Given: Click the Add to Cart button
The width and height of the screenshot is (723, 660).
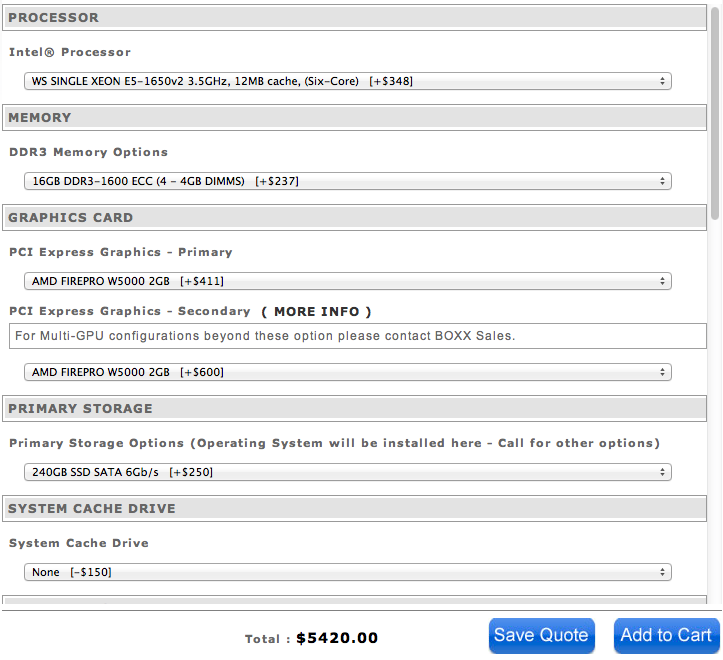Looking at the screenshot, I should point(666,636).
